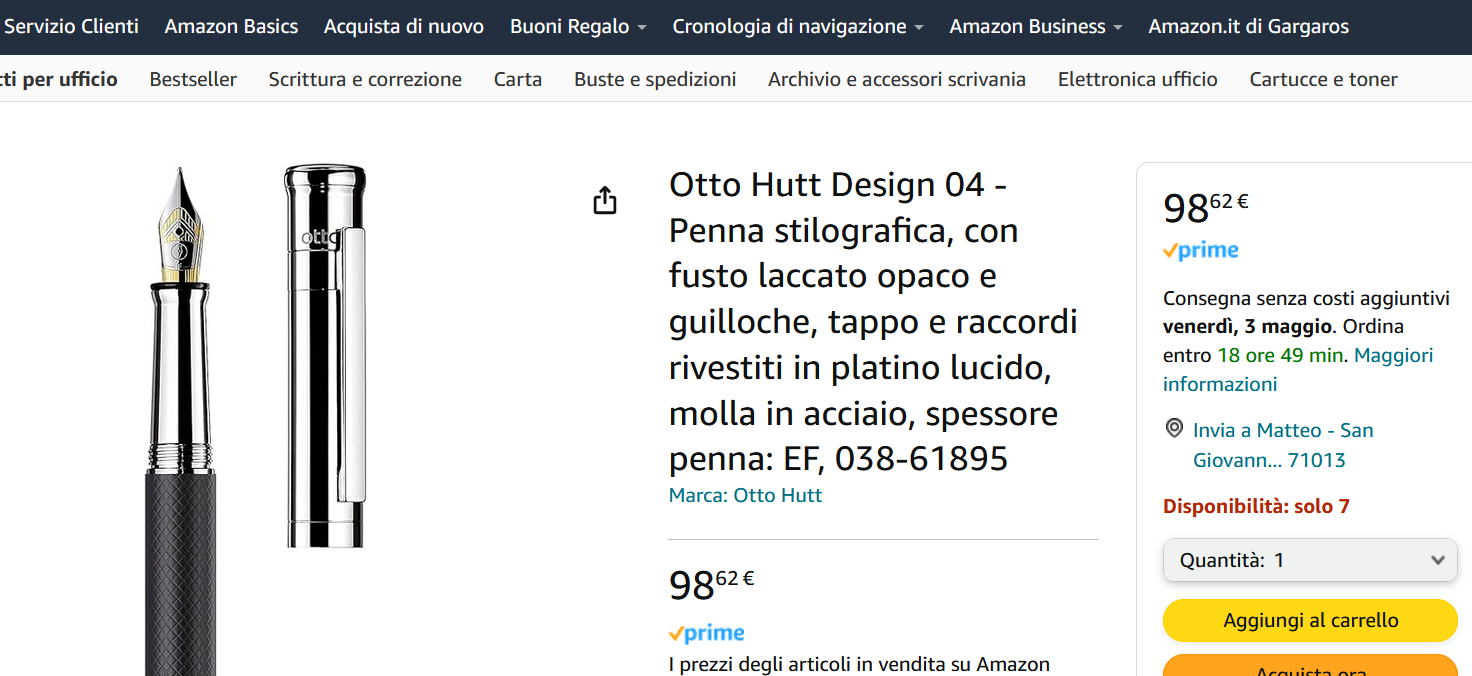Open the Amazon Business dropdown menu
This screenshot has height=676, width=1472.
coord(1035,27)
